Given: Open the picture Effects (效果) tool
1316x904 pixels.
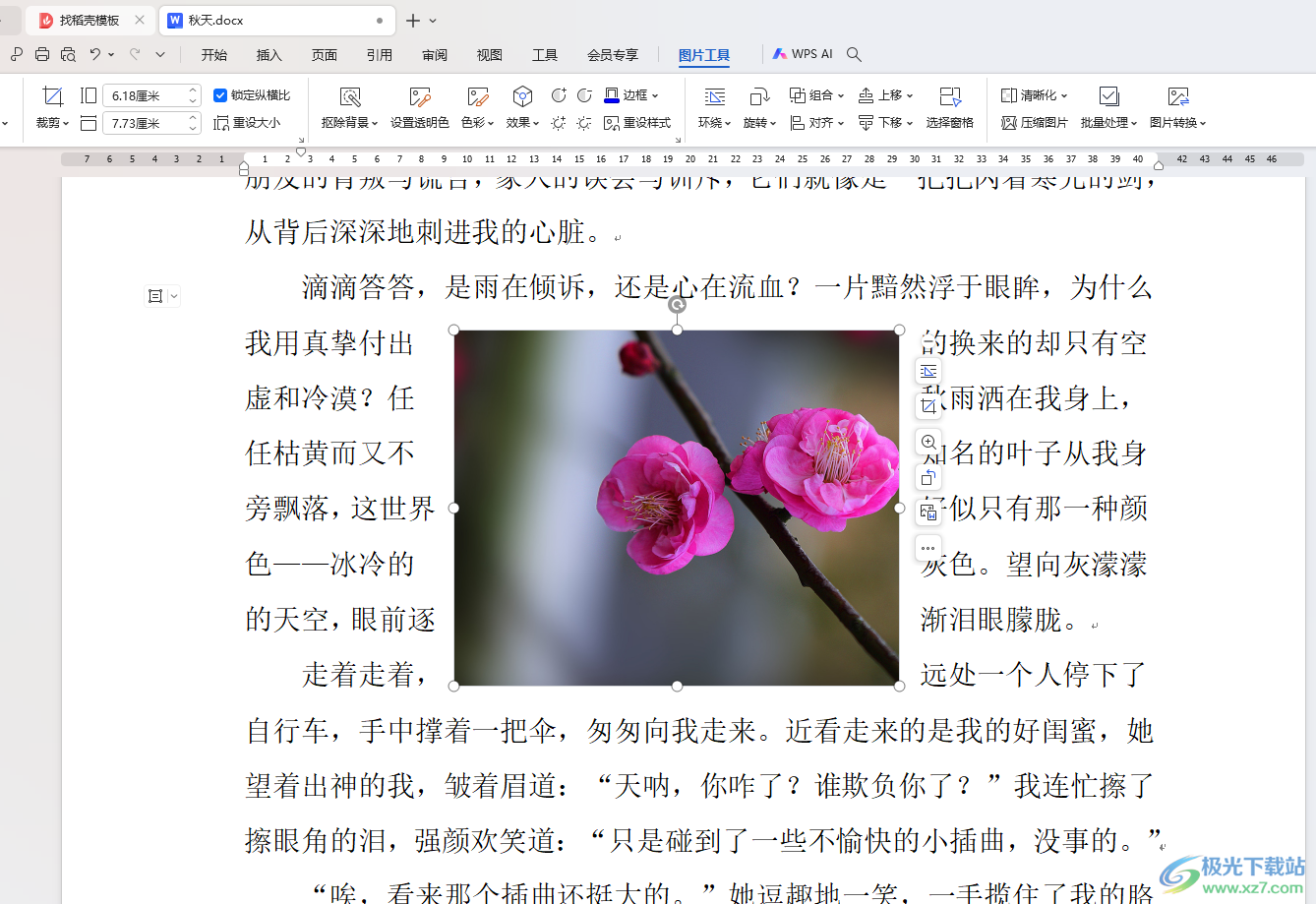Looking at the screenshot, I should [x=522, y=96].
